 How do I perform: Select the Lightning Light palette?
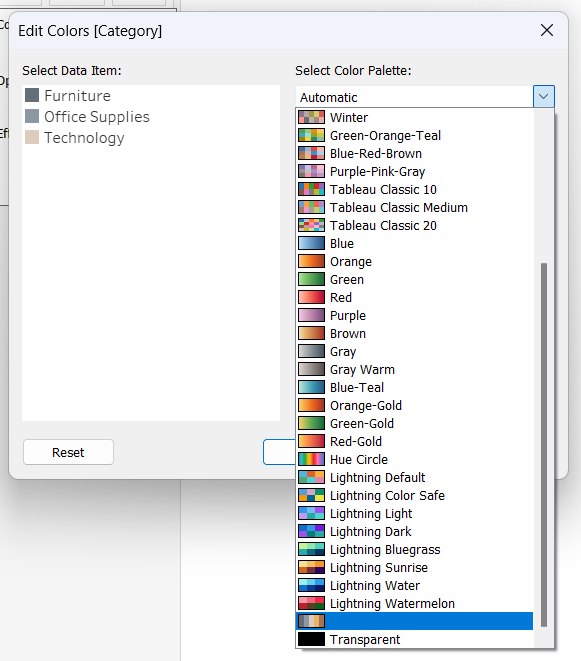coord(414,513)
